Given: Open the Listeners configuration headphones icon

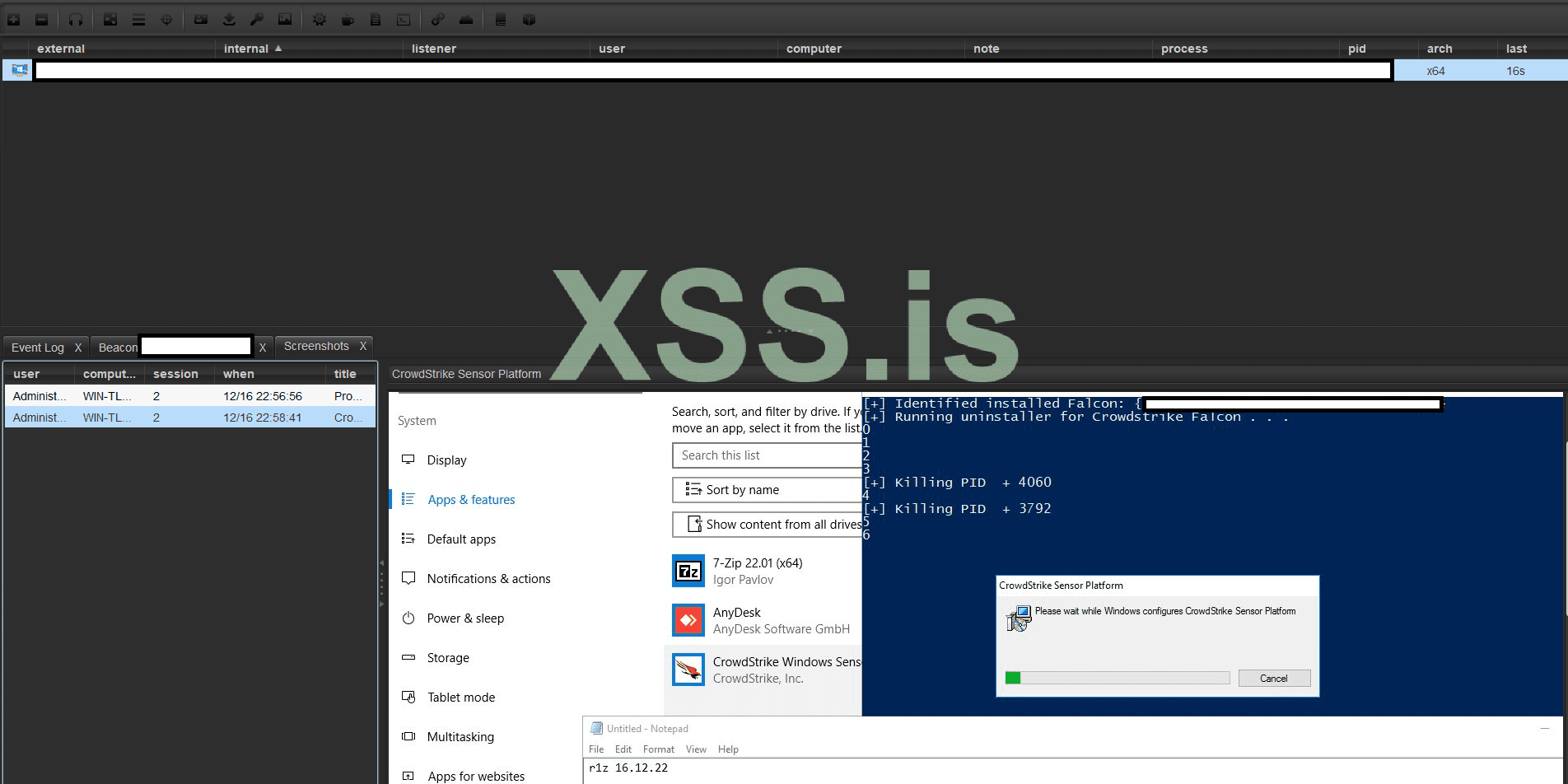Looking at the screenshot, I should click(76, 20).
